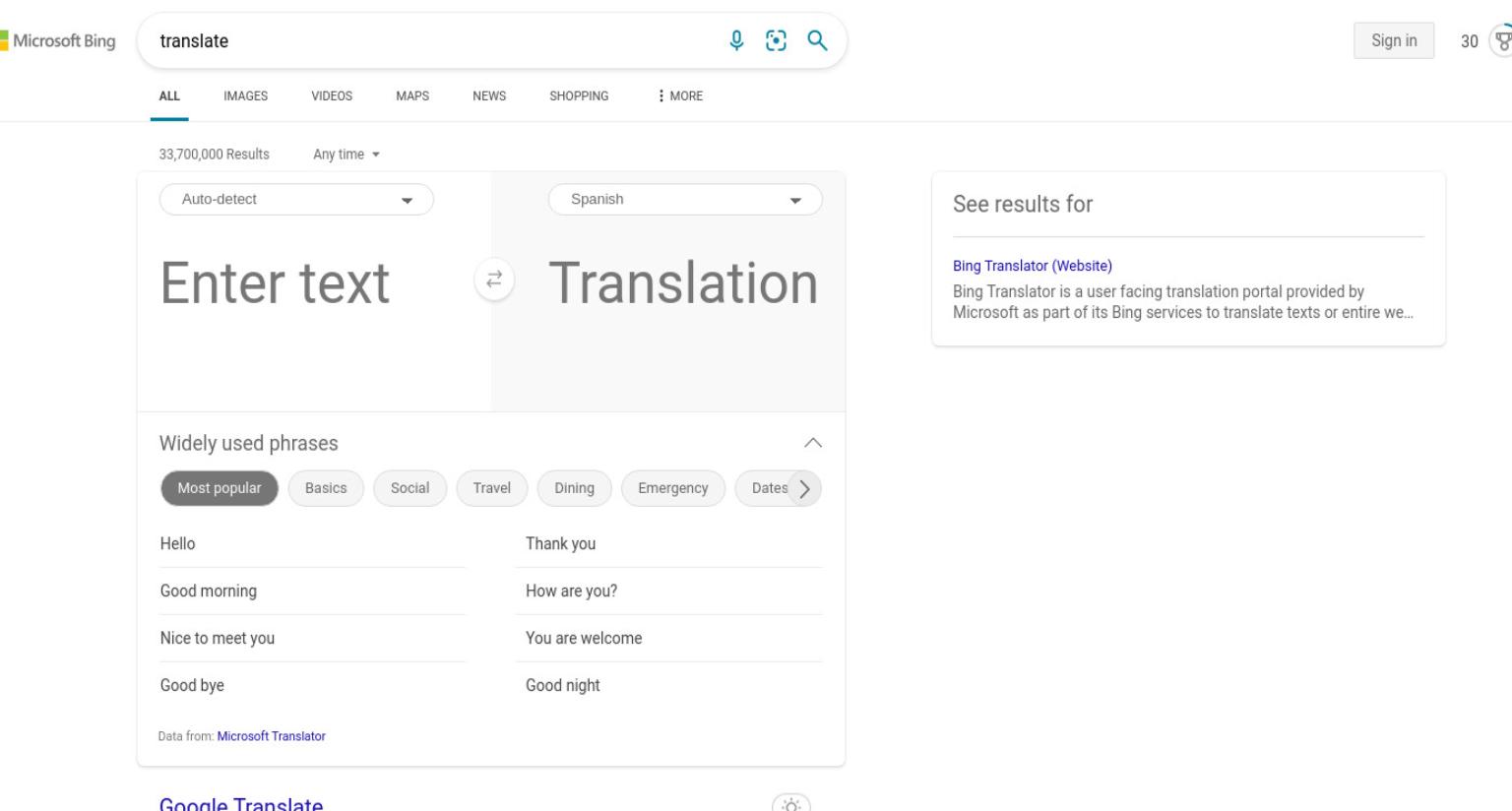The image size is (1512, 811).
Task: Open the Microsoft Translator data source link
Action: [x=272, y=736]
